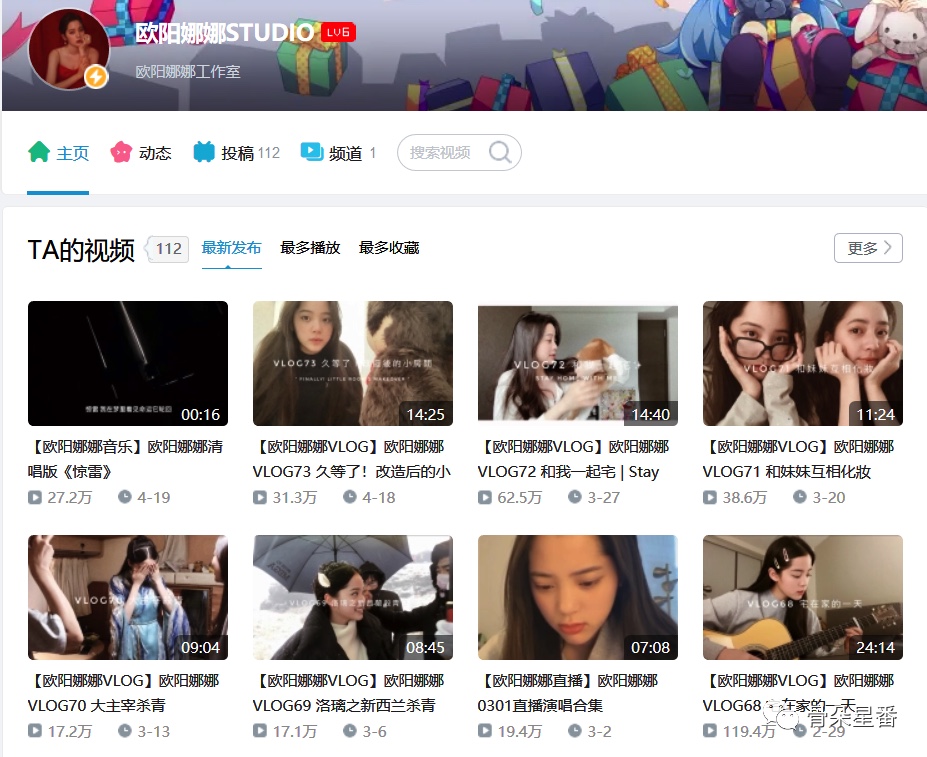The width and height of the screenshot is (927, 757).
Task: Expand more videos with 更多 button
Action: [x=868, y=248]
